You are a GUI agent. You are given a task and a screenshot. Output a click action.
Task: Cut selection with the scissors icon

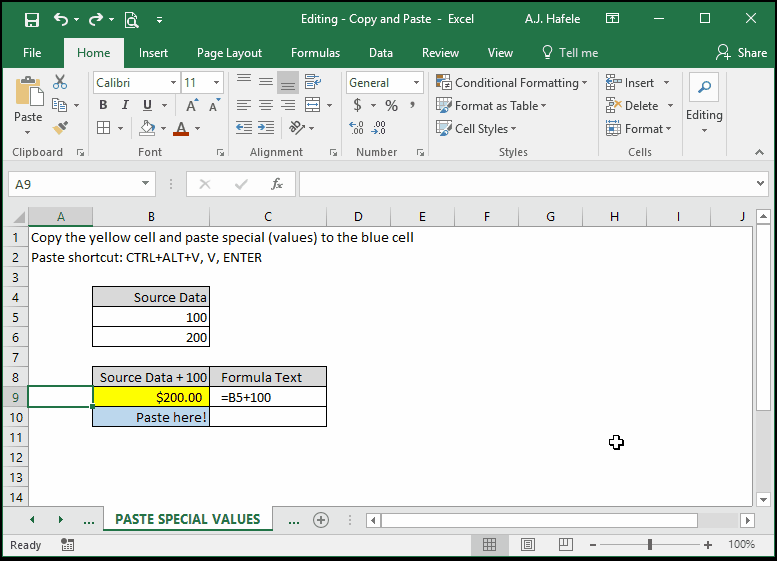coord(60,82)
